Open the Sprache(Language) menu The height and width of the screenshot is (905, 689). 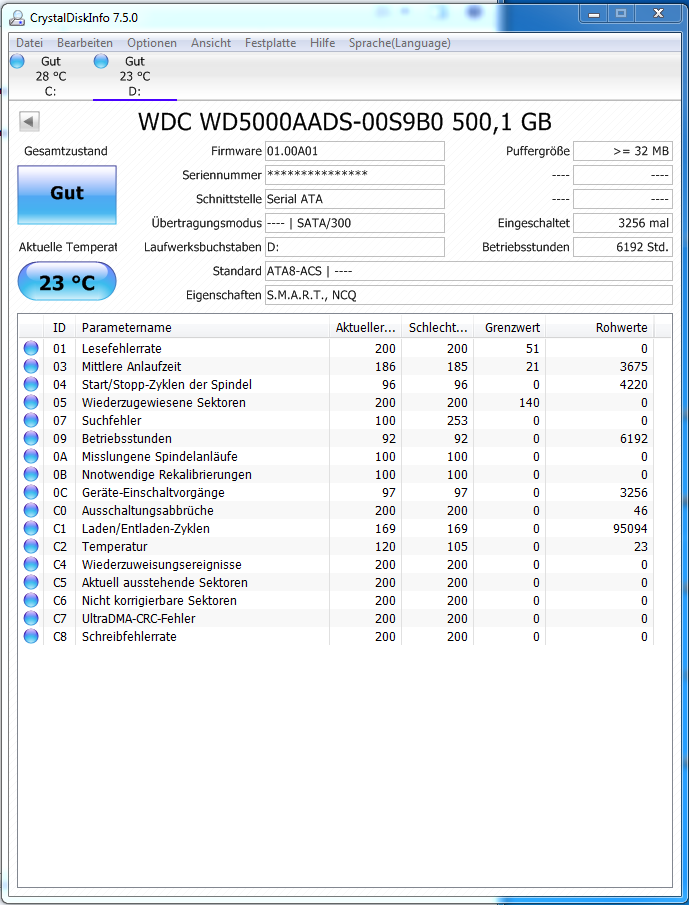pyautogui.click(x=400, y=43)
